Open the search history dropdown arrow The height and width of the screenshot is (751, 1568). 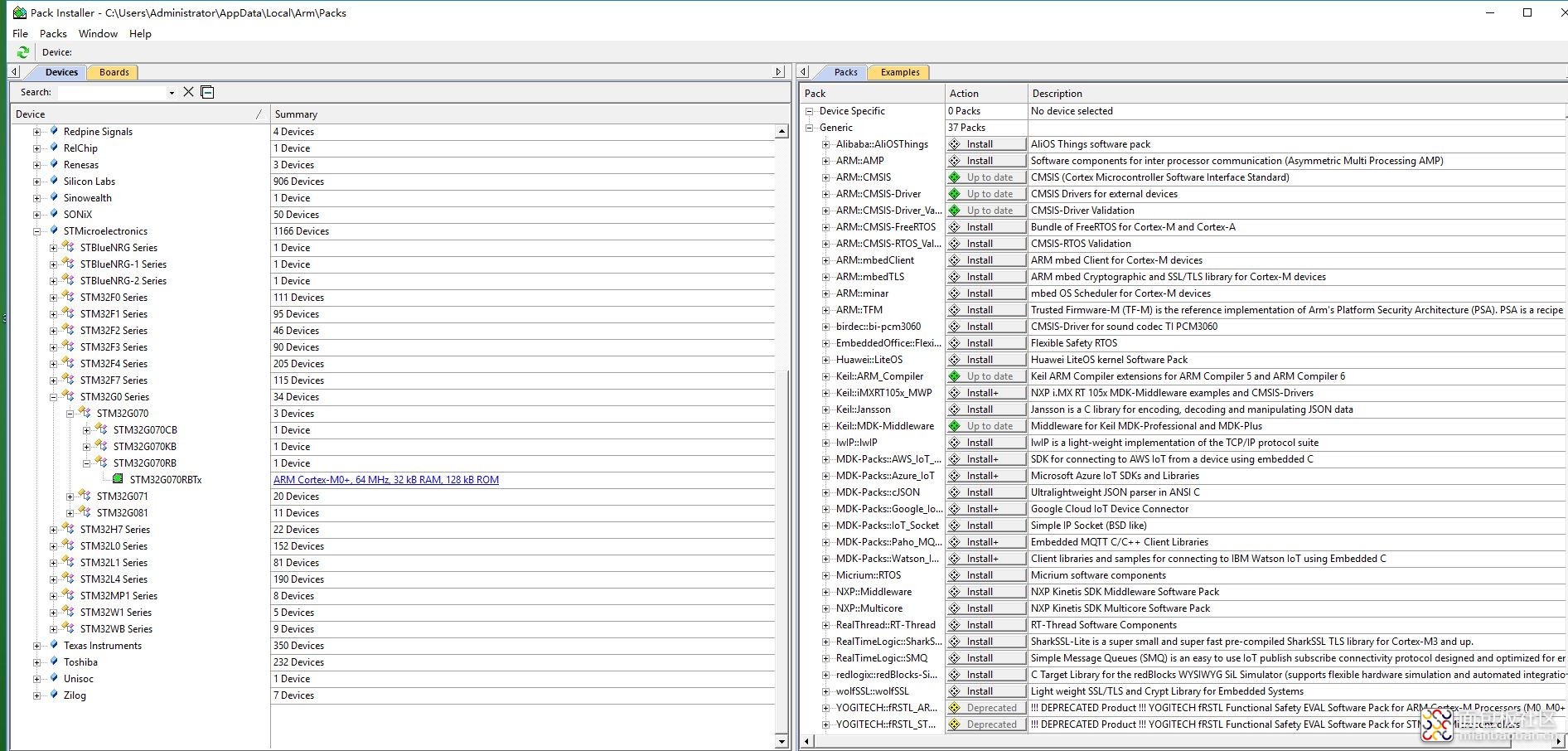(172, 93)
